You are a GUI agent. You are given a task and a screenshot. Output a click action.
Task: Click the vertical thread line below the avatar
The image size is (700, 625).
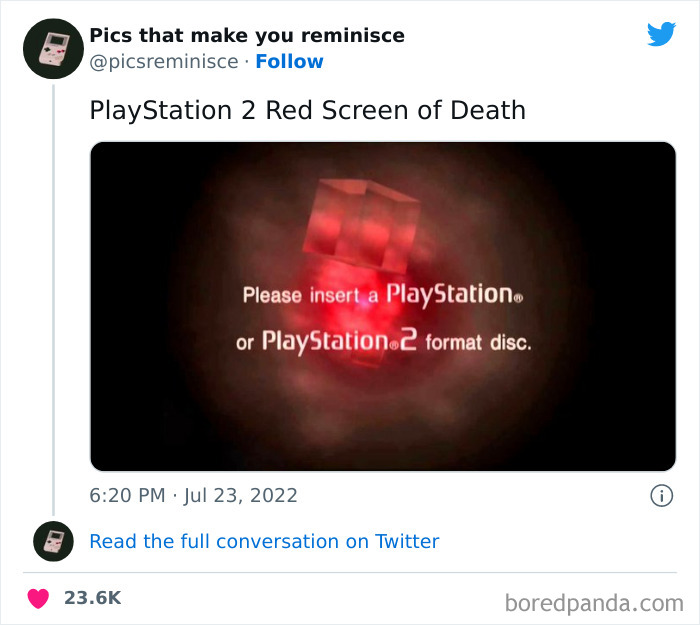(x=52, y=300)
